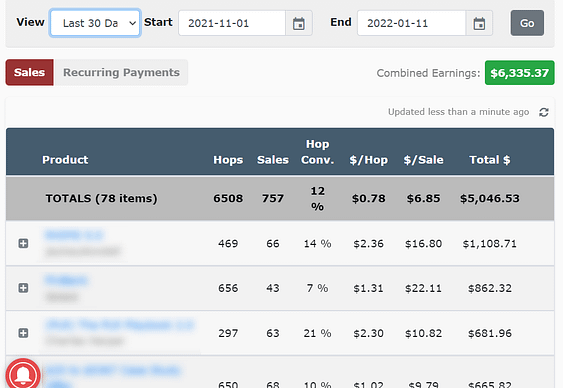This screenshot has width=563, height=388.
Task: Open the blurred product link with $862.32 total
Action: tap(66, 280)
